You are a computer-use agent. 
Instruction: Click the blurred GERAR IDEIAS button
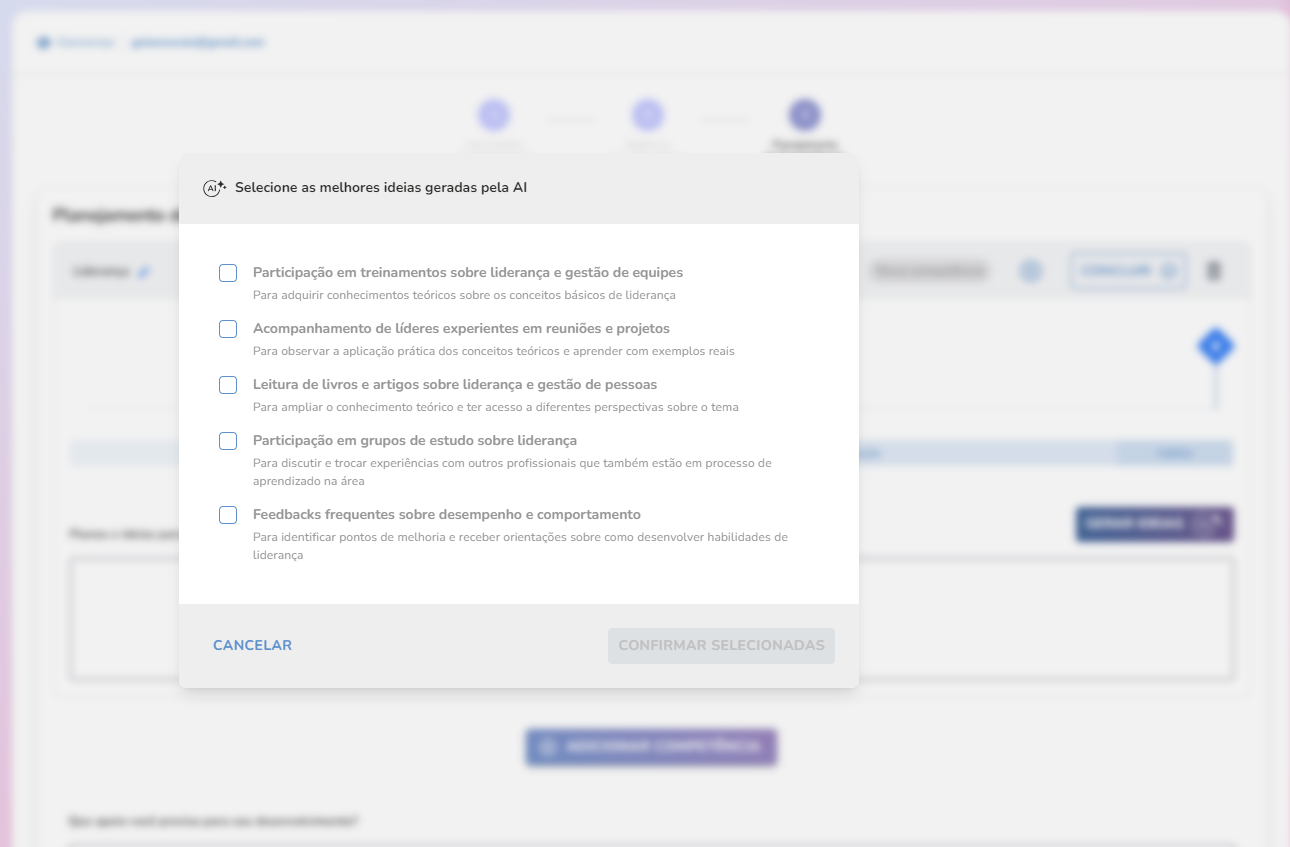tap(1154, 524)
